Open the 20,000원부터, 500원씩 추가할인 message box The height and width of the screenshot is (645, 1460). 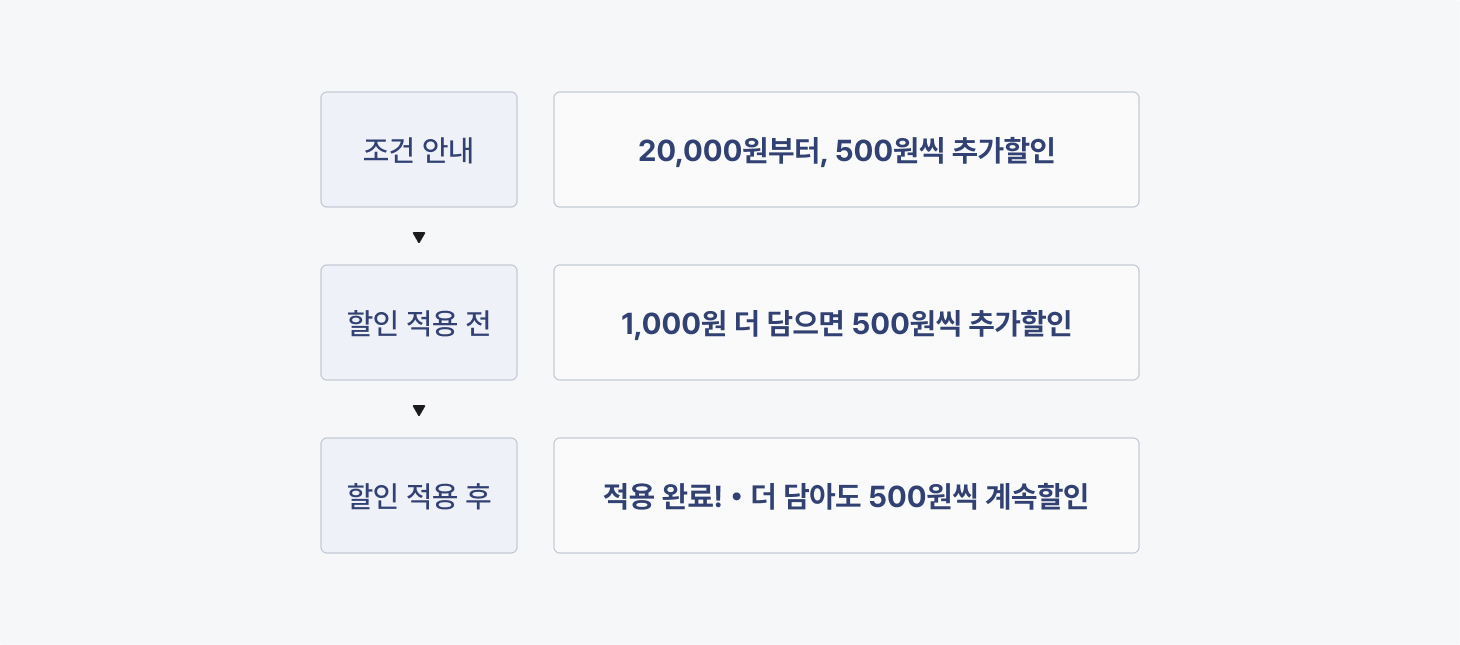click(846, 150)
